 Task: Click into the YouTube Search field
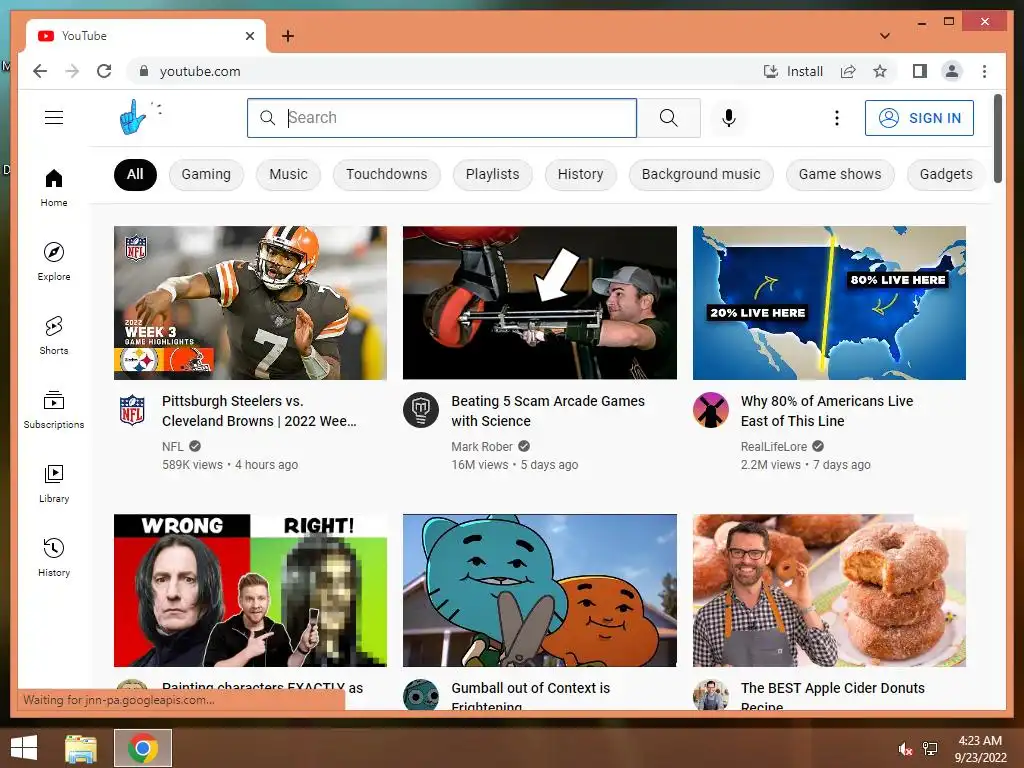(442, 118)
